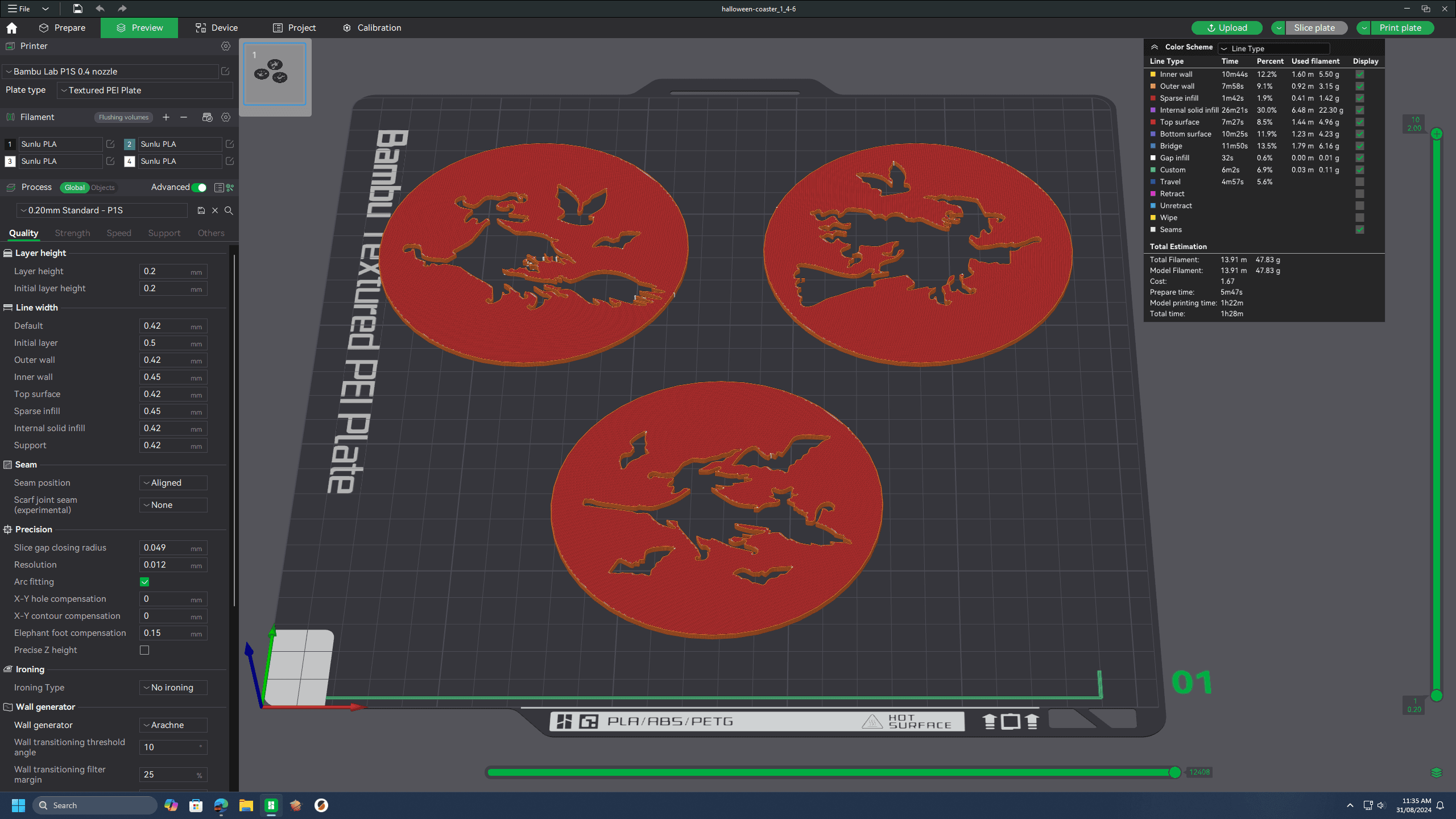Toggle Seams display checkbox
1456x819 pixels.
click(x=1360, y=230)
